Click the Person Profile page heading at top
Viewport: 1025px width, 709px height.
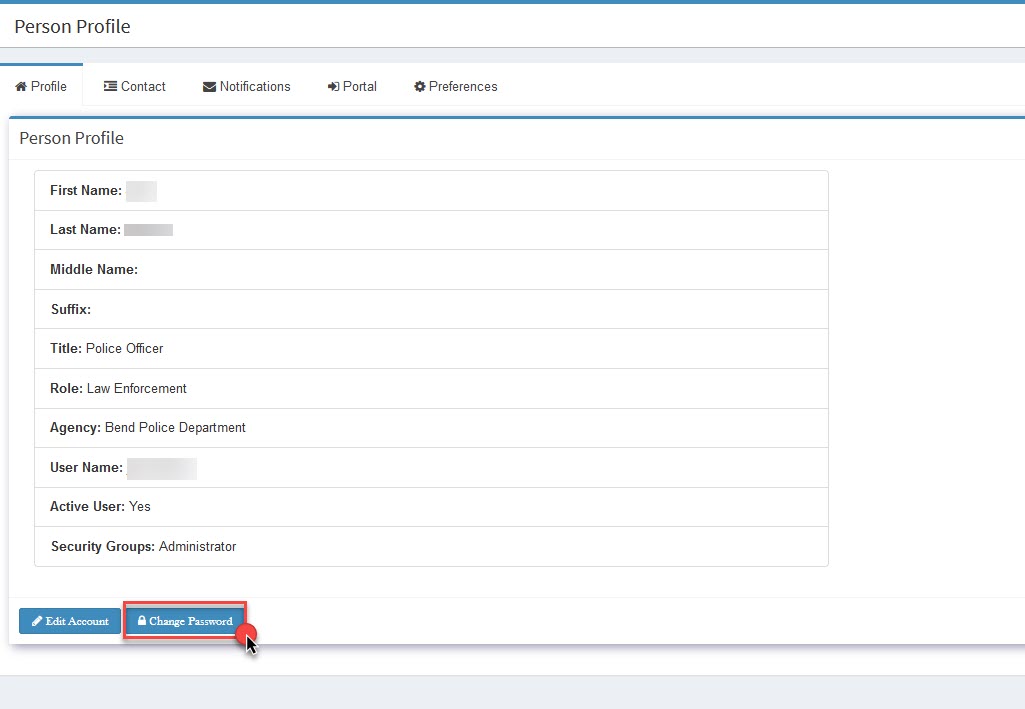(x=73, y=26)
